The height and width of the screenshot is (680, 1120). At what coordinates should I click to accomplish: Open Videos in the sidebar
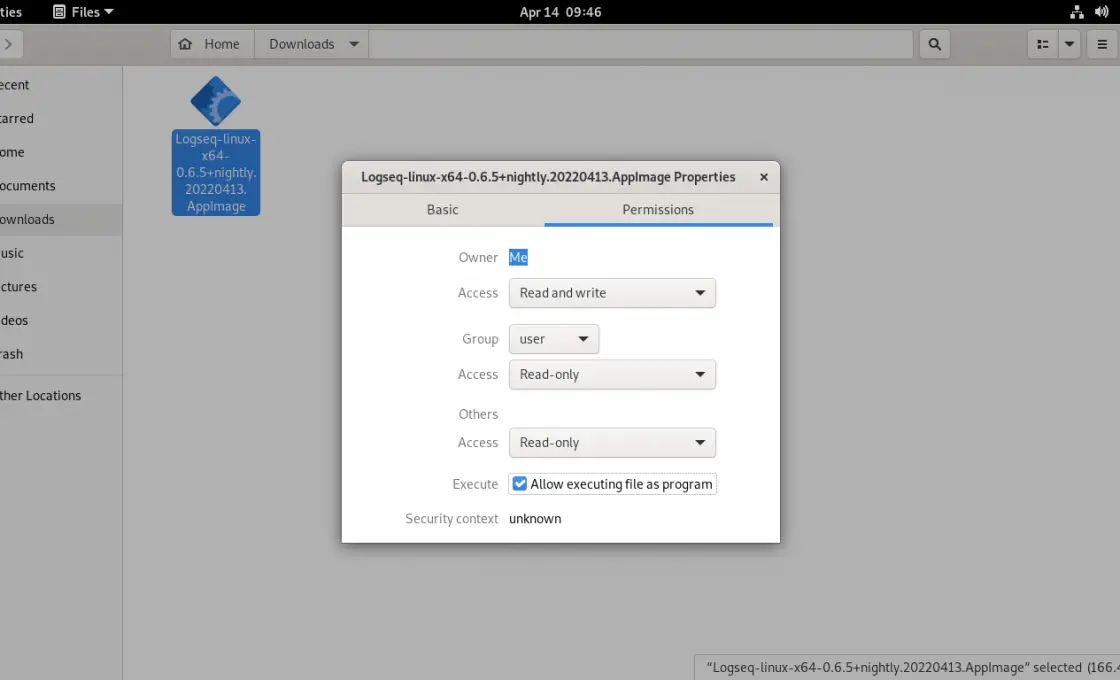coord(61,320)
